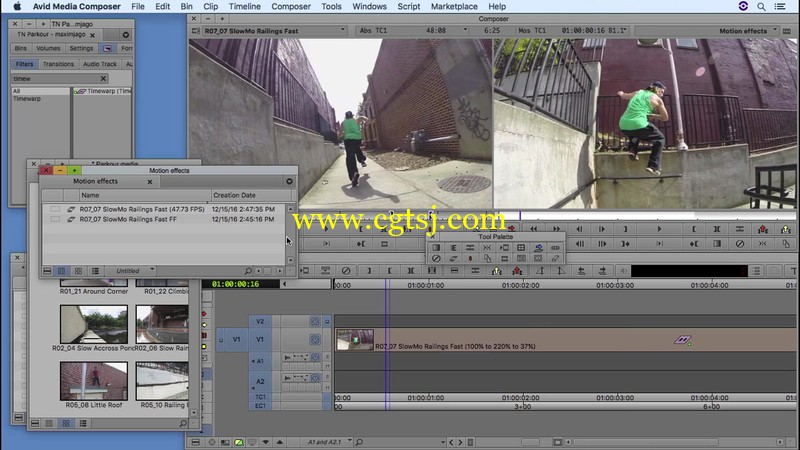
Task: Click the Fast Forward button under record monitor
Action: (x=556, y=229)
